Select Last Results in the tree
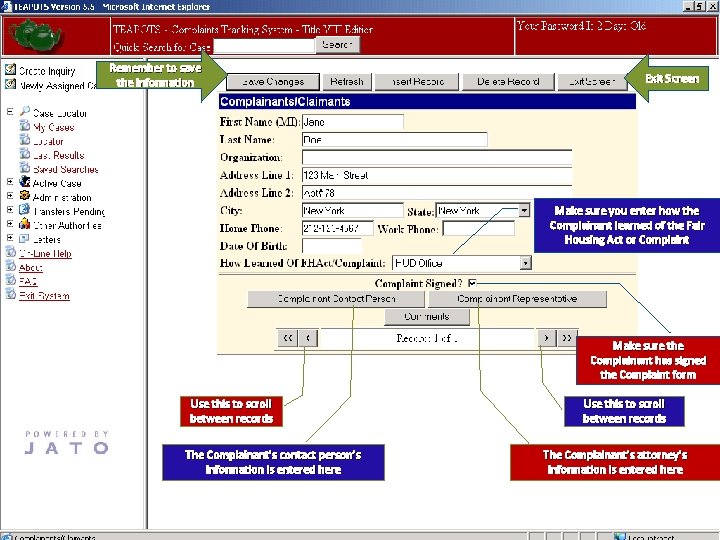Viewport: 720px width, 540px height. point(59,155)
